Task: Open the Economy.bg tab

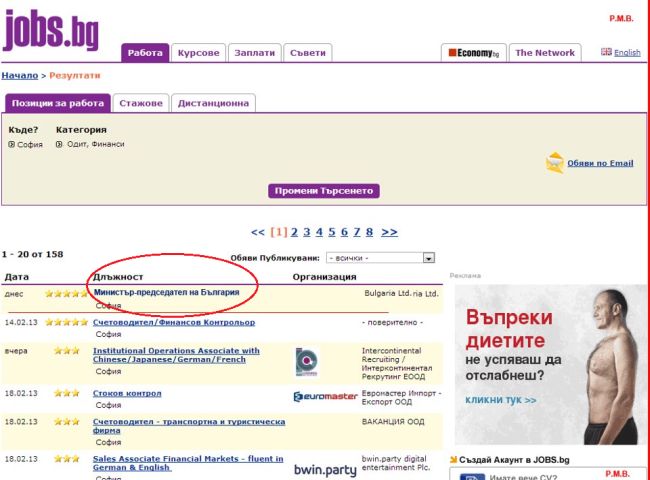Action: pyautogui.click(x=474, y=53)
